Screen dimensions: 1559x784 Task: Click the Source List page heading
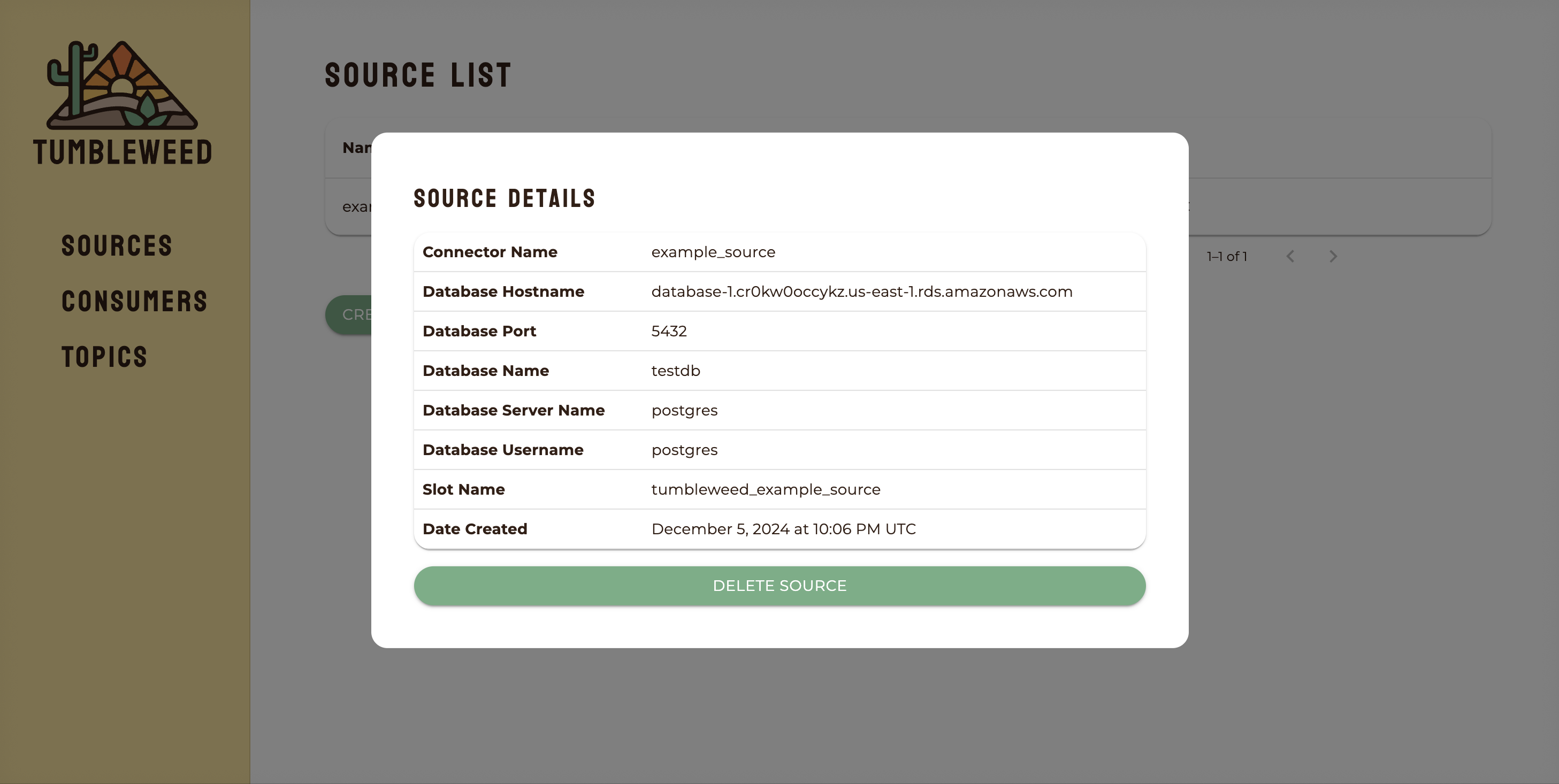tap(418, 75)
